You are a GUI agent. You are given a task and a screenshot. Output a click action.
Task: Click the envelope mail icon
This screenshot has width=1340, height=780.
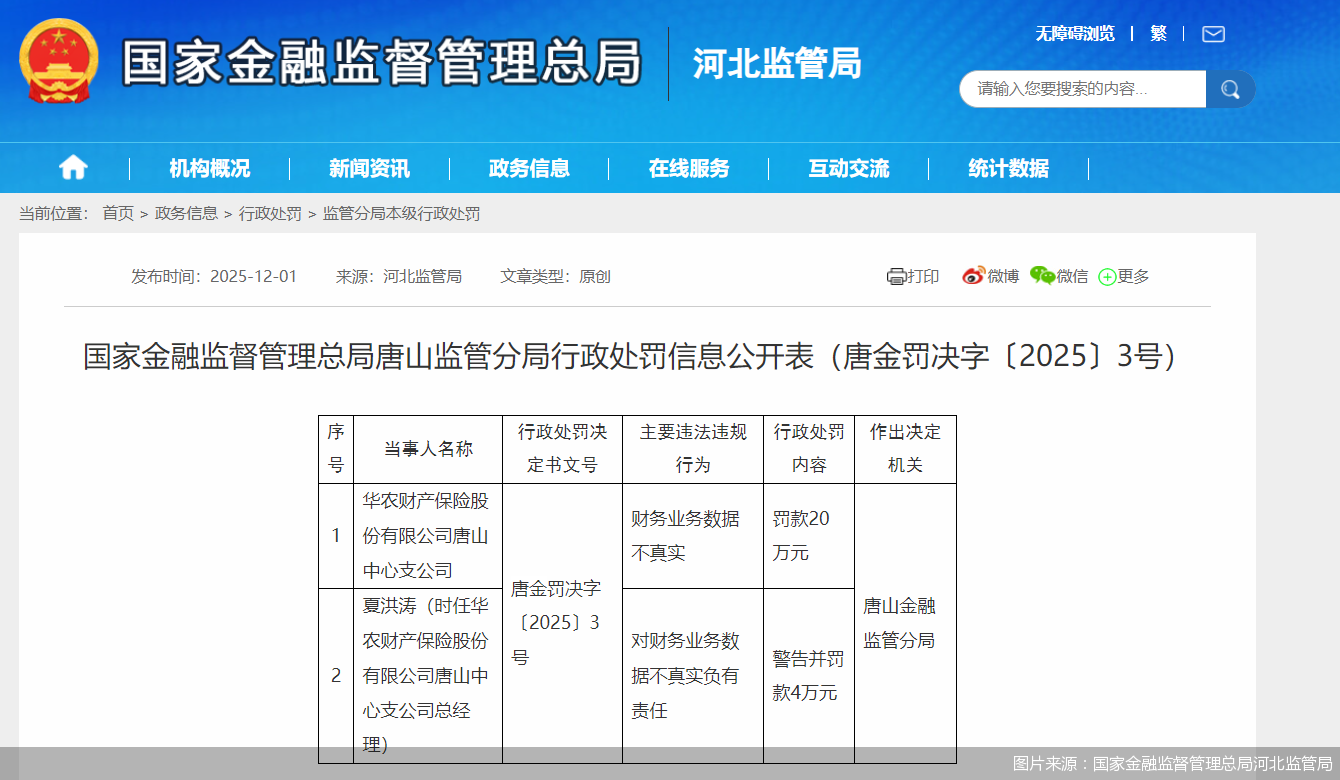click(x=1213, y=33)
